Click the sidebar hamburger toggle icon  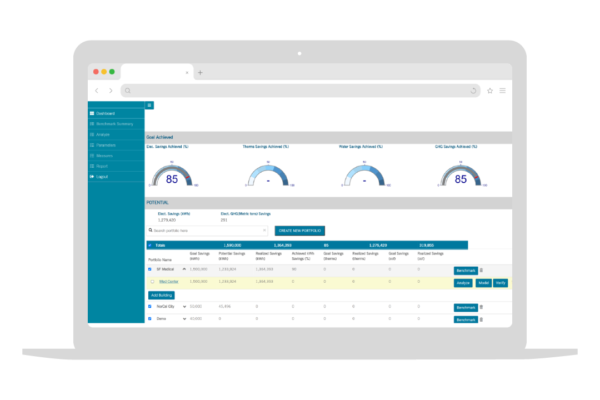[150, 104]
